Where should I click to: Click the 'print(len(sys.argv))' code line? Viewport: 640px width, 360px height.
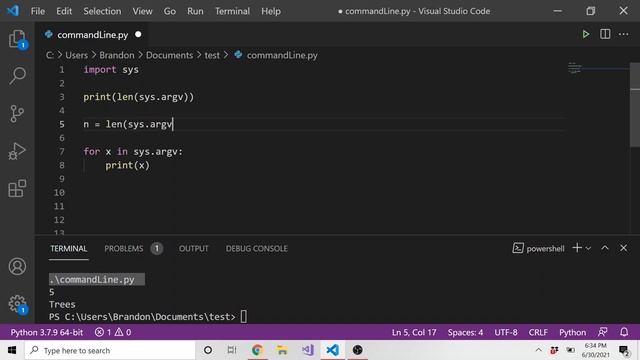coord(138,97)
